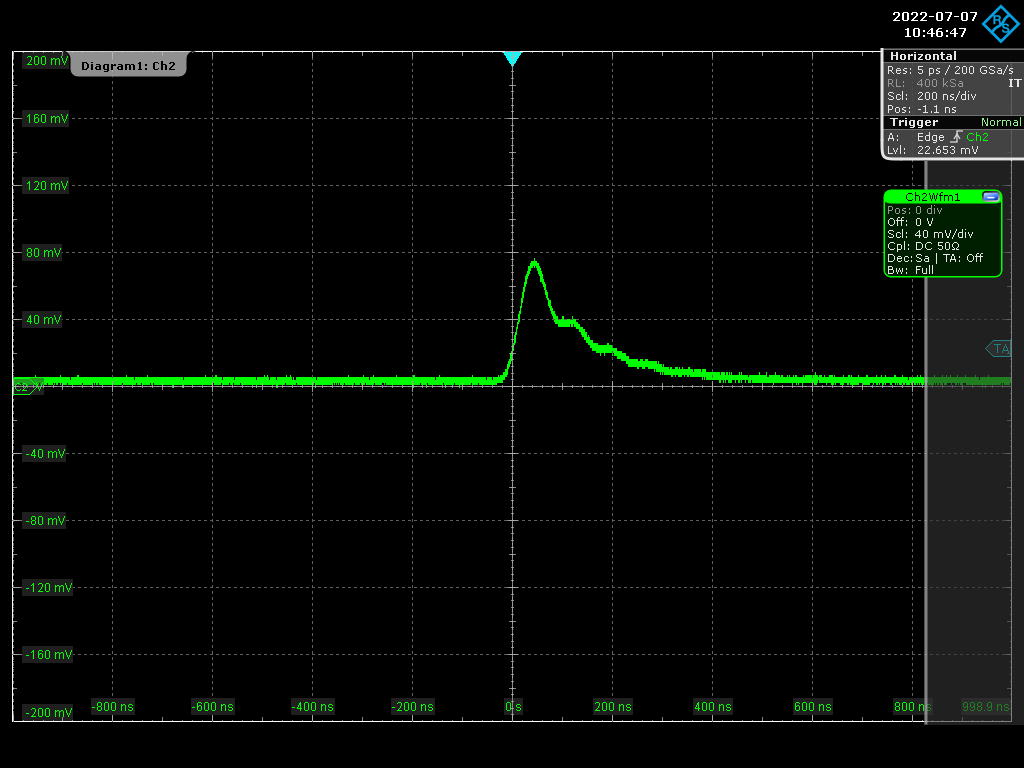
Task: Minimize the Ch2Wfm1 signal box
Action: coord(990,197)
